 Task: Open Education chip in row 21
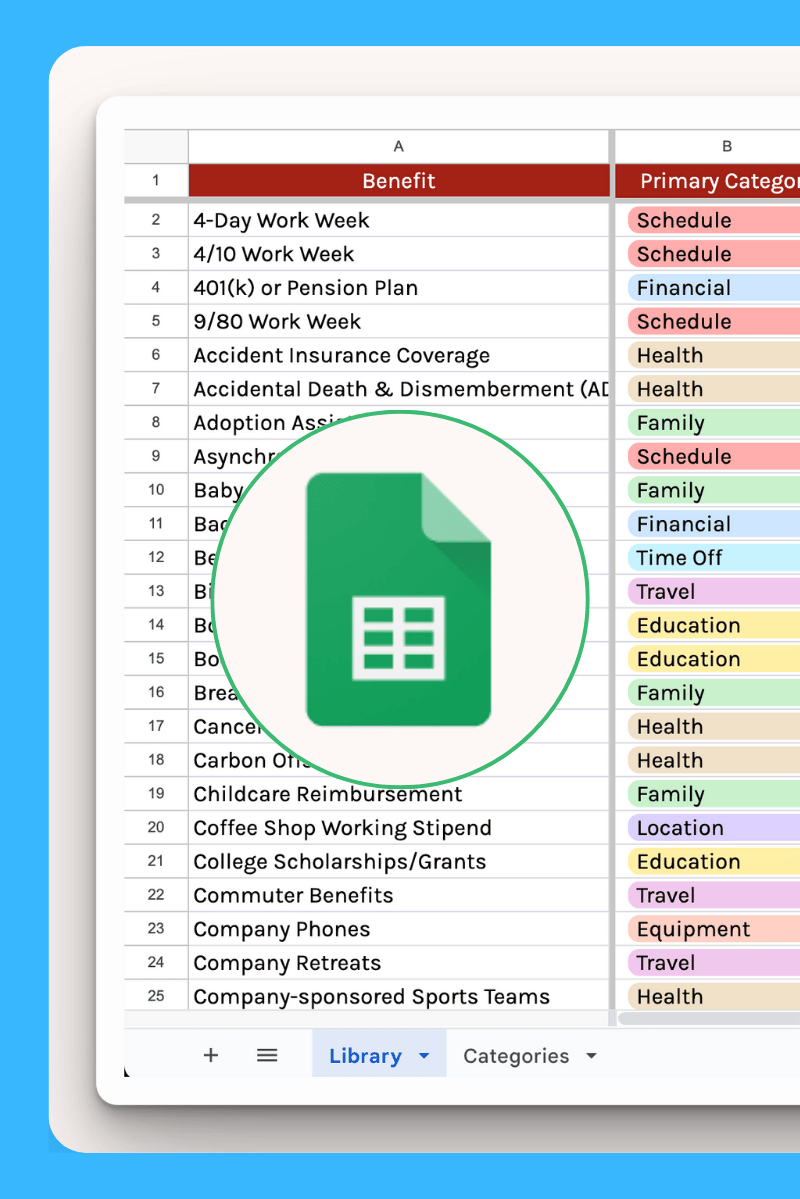coord(714,861)
